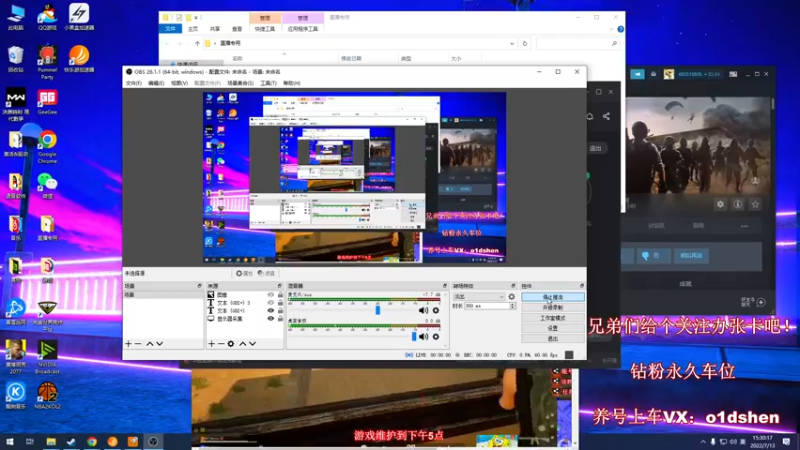Open transition properties gear in scene transitions
Screen dimensions: 800x450
(512, 296)
